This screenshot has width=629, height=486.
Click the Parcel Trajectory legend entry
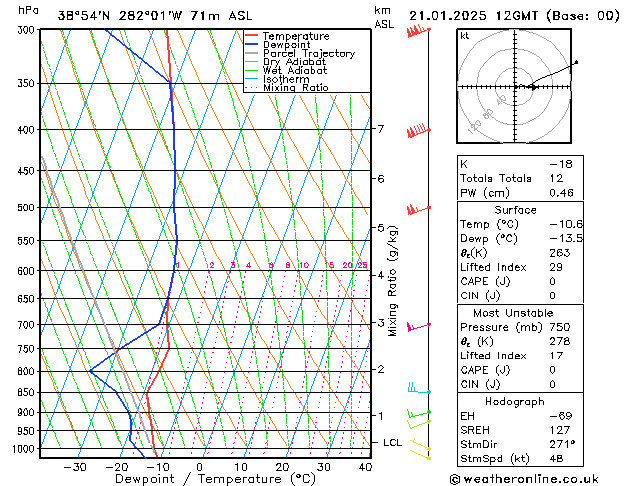click(x=300, y=53)
